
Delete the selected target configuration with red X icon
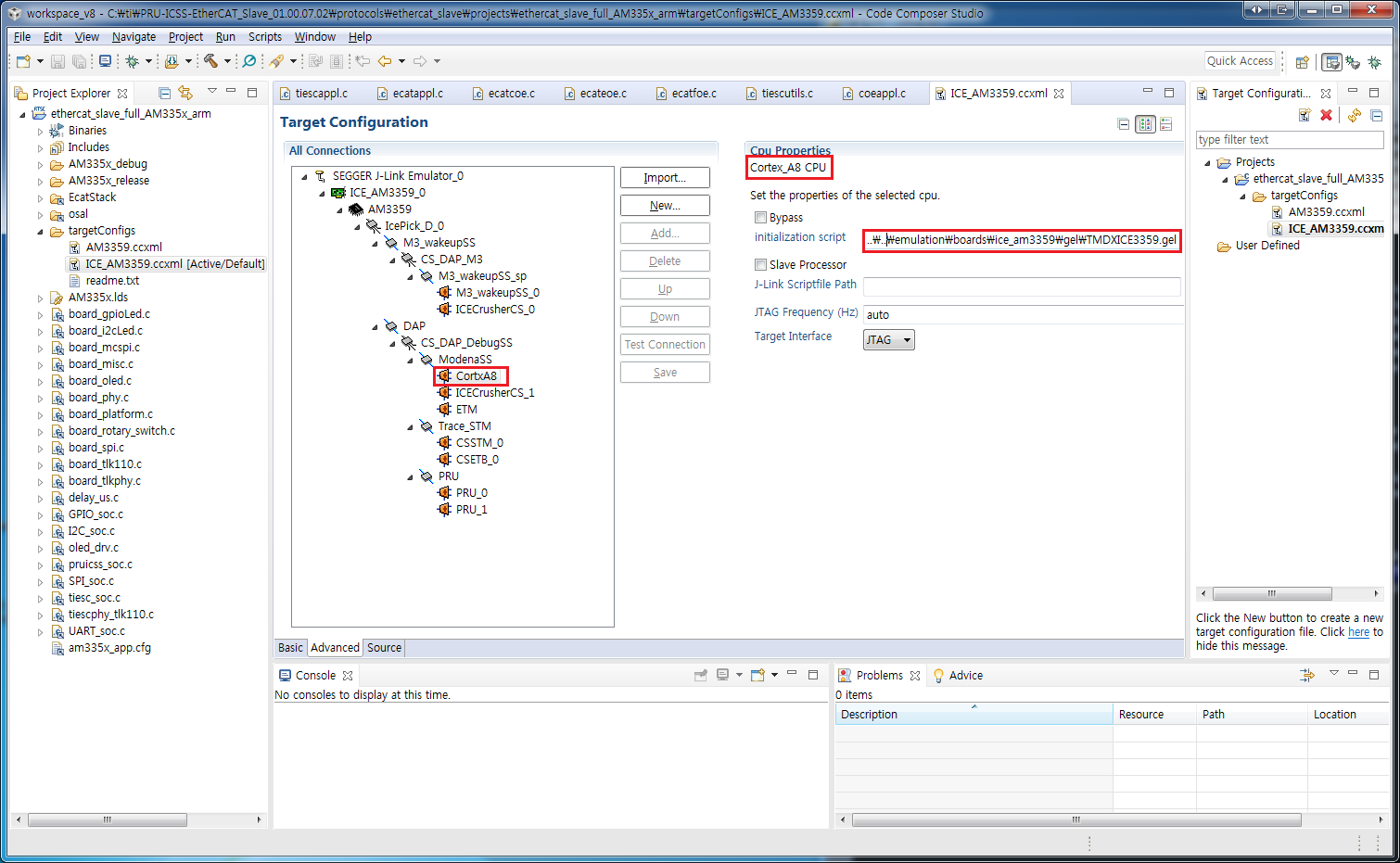[1326, 116]
